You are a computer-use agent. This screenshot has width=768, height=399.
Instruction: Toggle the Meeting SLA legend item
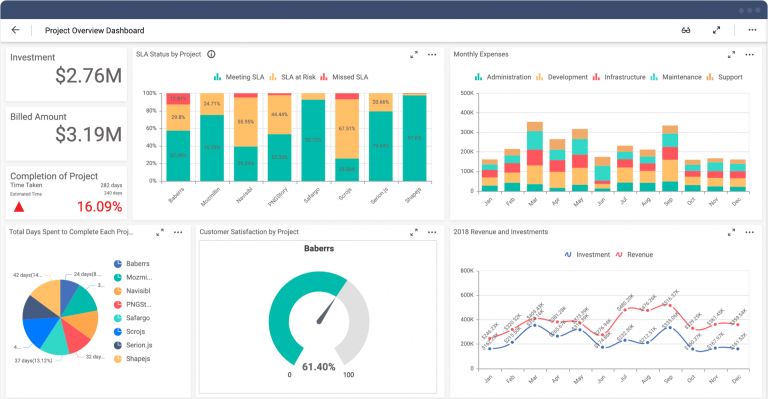coord(239,77)
